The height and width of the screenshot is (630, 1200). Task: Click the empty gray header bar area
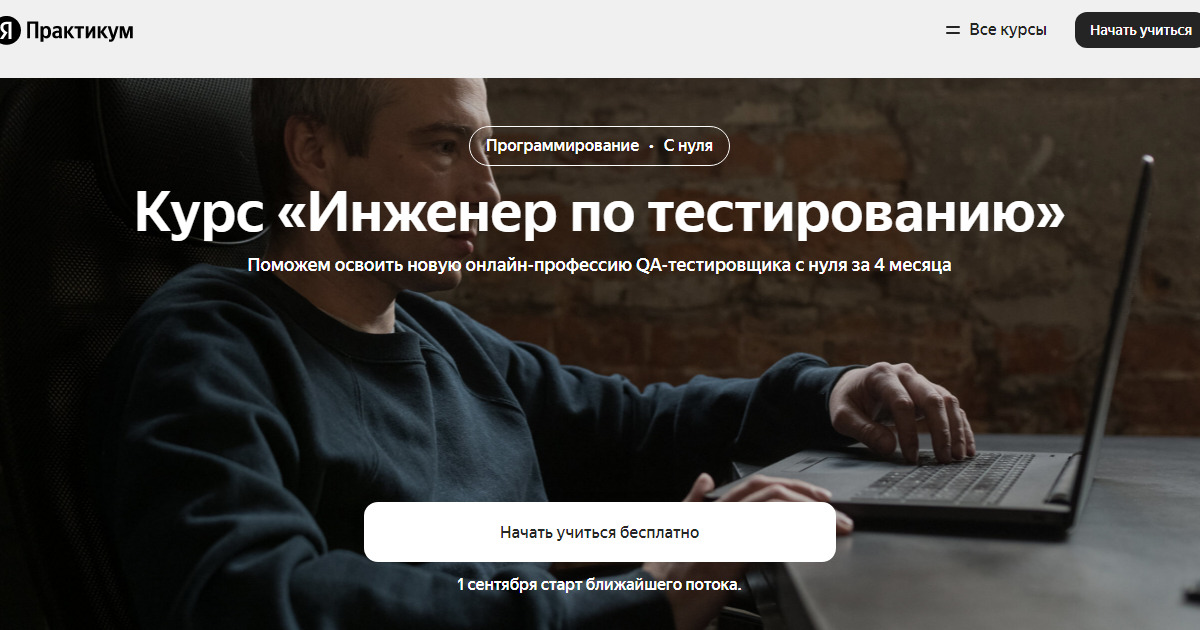pyautogui.click(x=540, y=38)
